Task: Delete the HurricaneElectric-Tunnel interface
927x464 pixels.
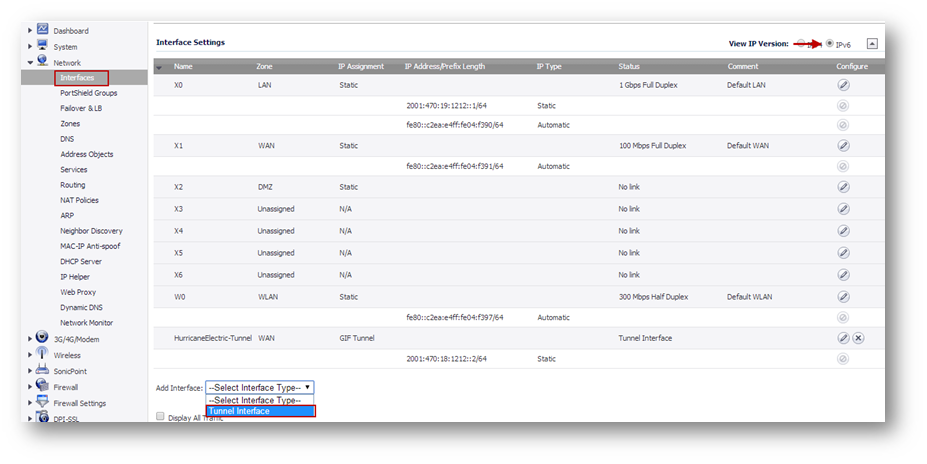Action: pos(858,338)
